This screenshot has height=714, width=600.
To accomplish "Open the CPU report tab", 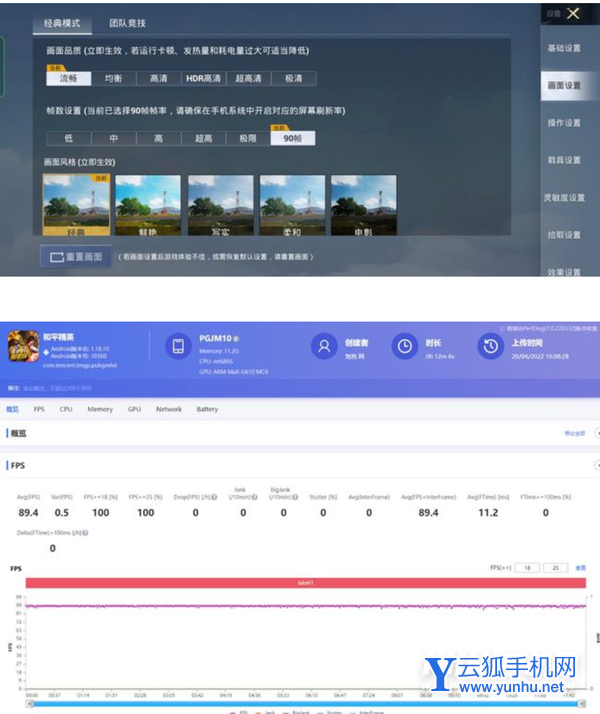I will tap(66, 409).
